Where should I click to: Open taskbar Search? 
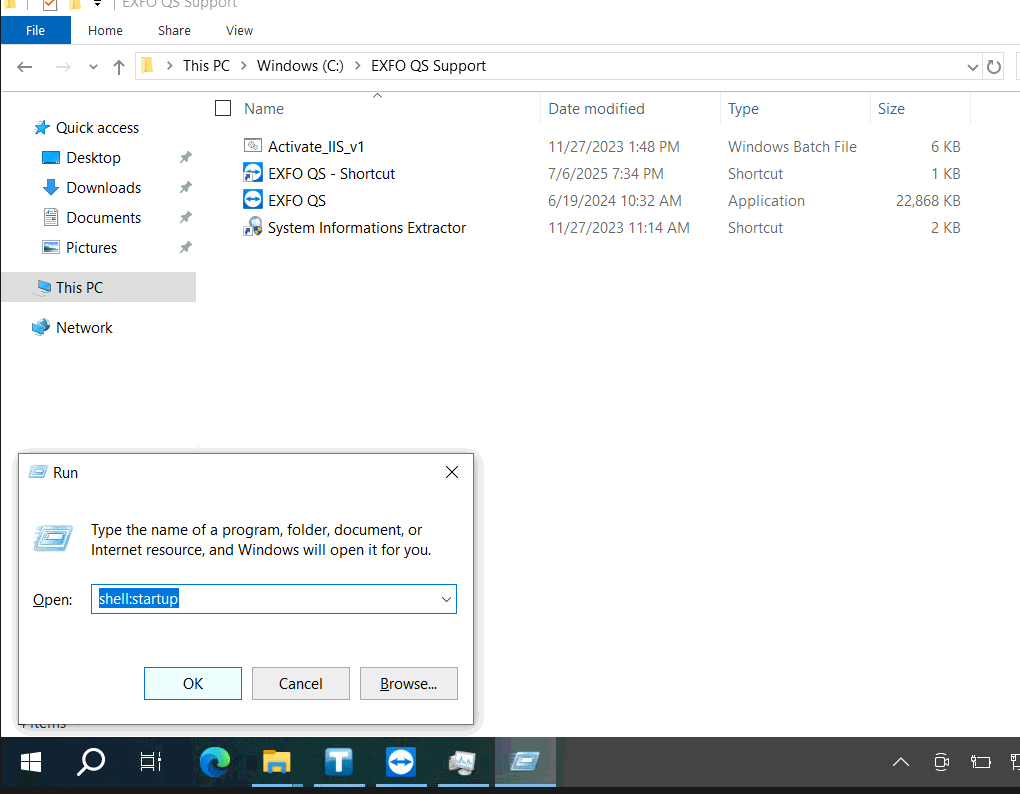[x=91, y=762]
